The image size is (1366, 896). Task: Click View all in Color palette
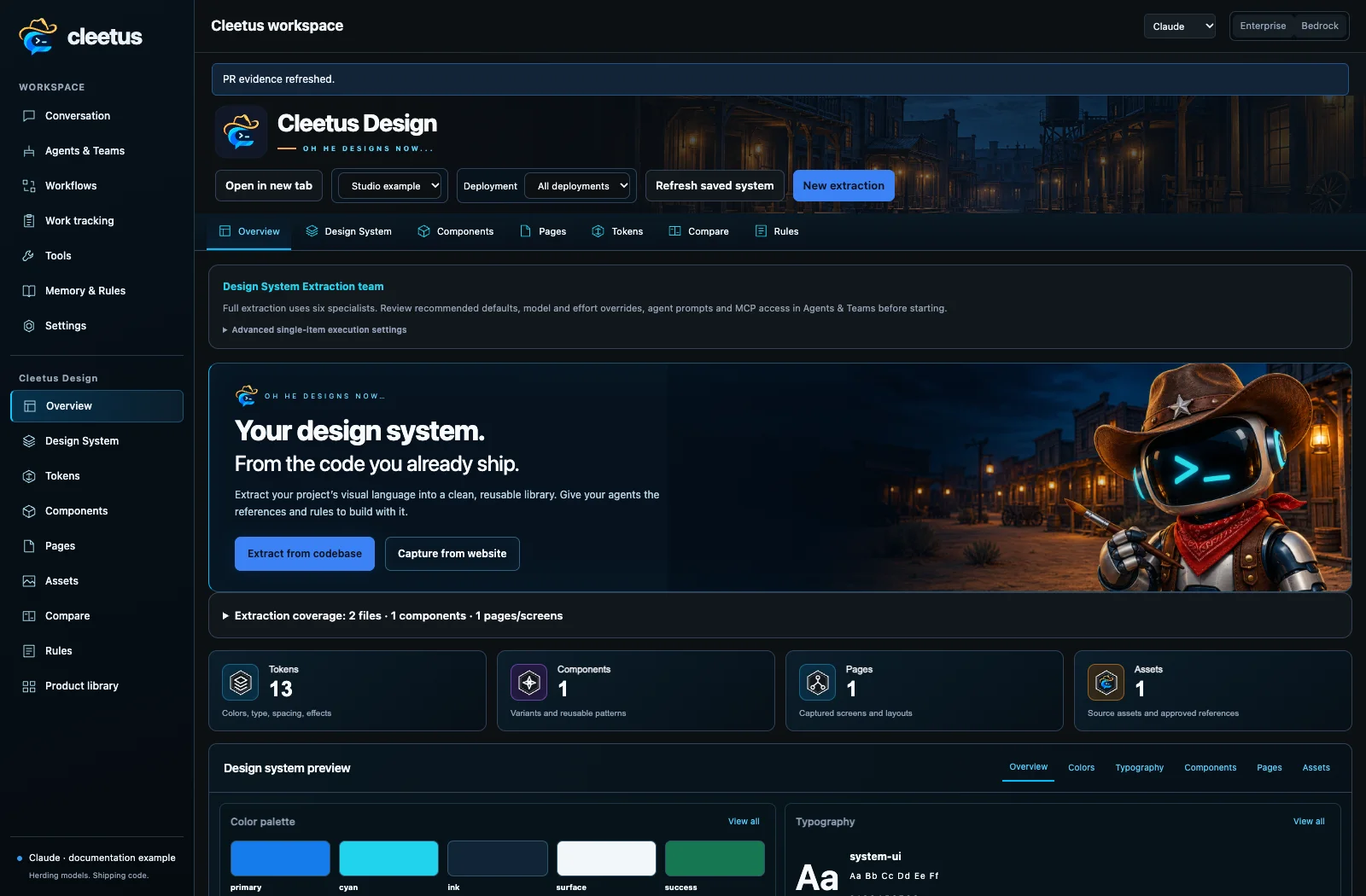tap(744, 822)
